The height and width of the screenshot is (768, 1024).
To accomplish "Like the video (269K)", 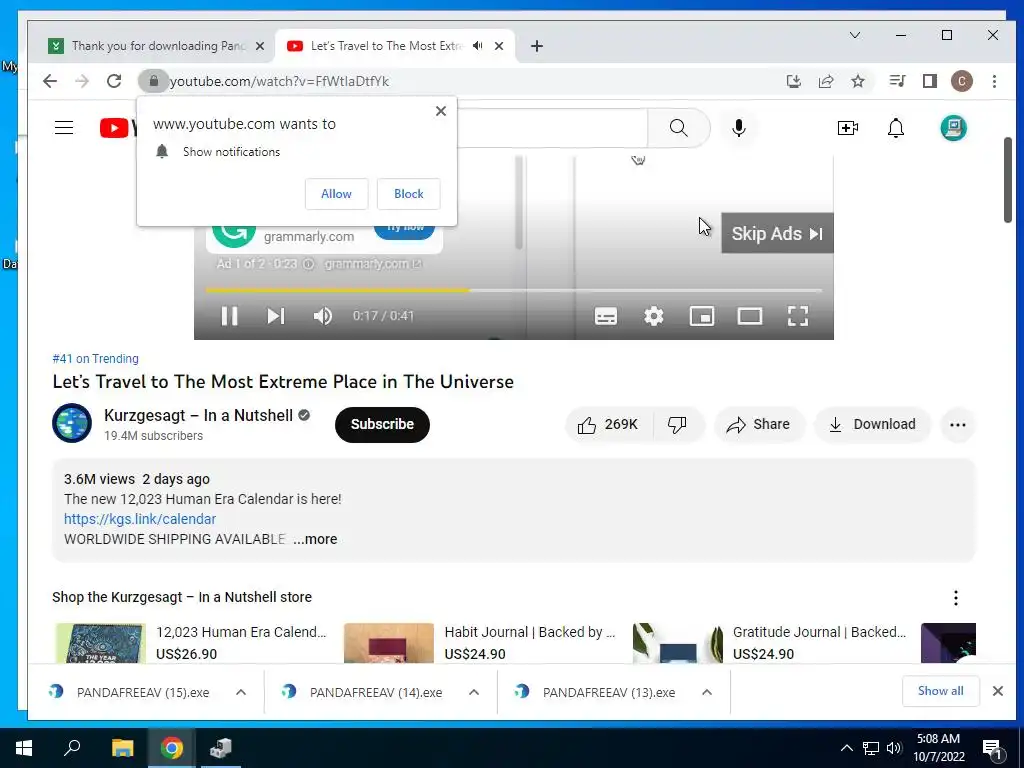I will [608, 424].
